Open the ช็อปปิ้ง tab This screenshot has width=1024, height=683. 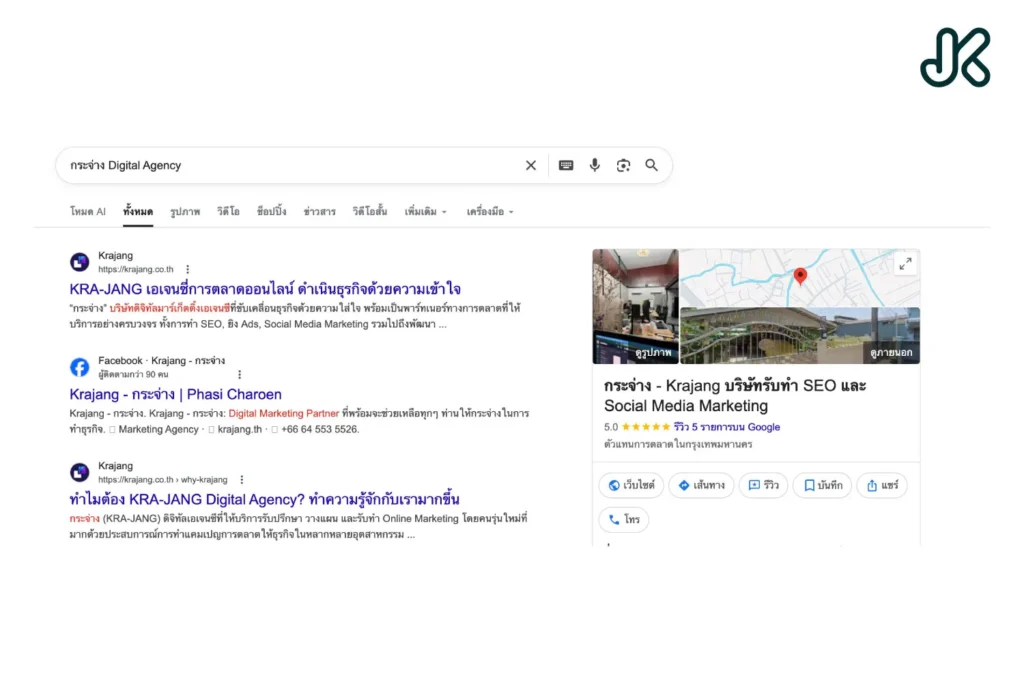(x=271, y=212)
